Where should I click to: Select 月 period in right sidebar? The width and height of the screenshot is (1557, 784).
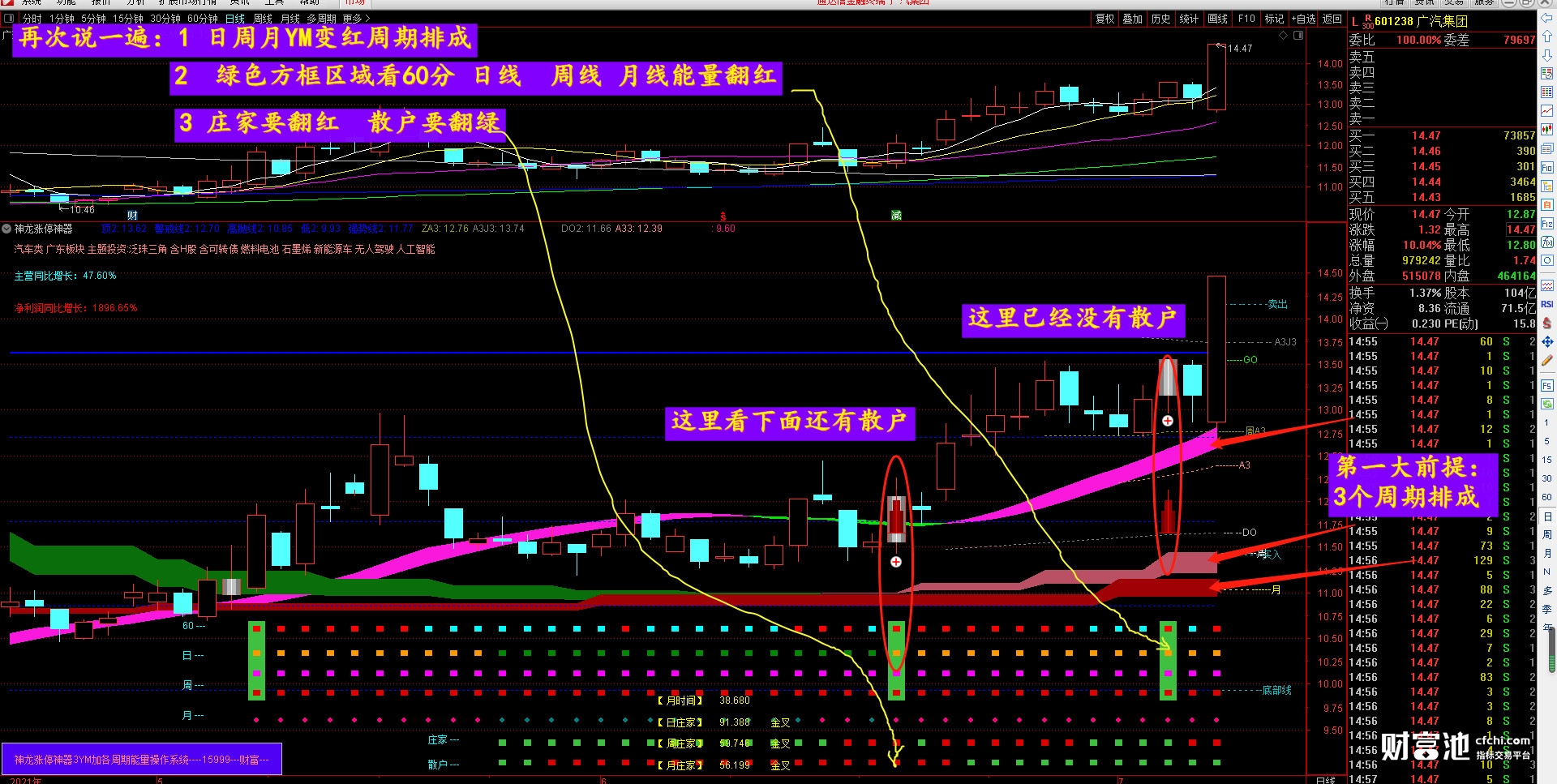(1546, 553)
